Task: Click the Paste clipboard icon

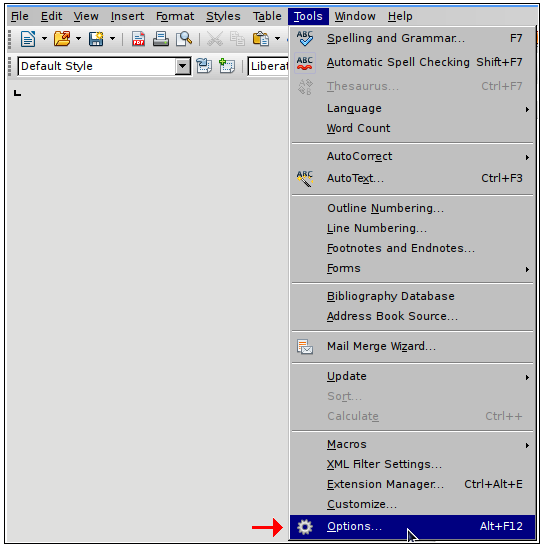Action: coord(261,39)
